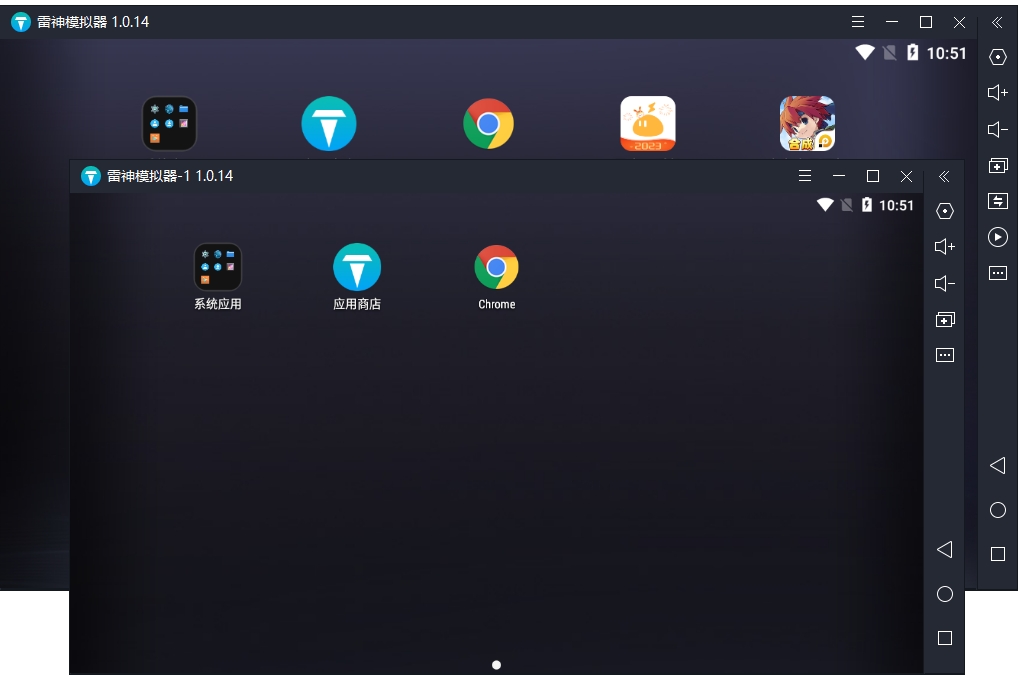The width and height of the screenshot is (1021, 675).
Task: Launch the app store icon in back 雷神模拟器 window
Action: (329, 124)
